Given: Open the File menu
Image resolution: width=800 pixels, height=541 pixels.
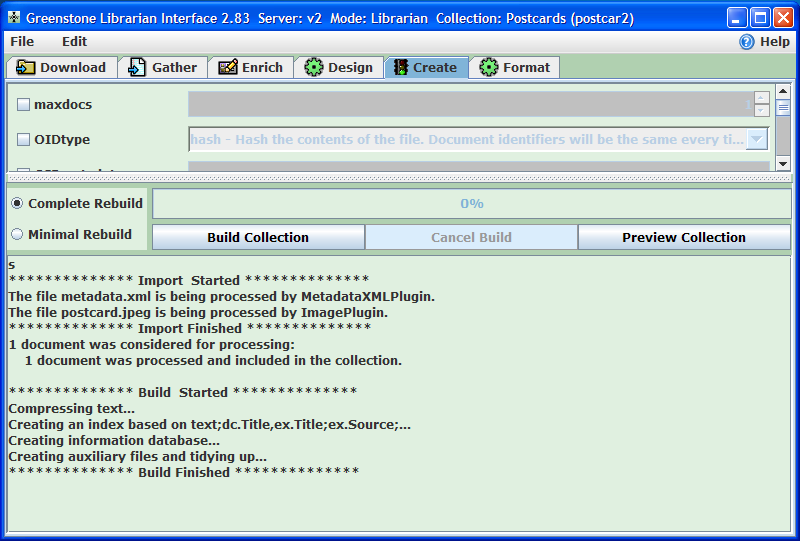Looking at the screenshot, I should tap(22, 42).
